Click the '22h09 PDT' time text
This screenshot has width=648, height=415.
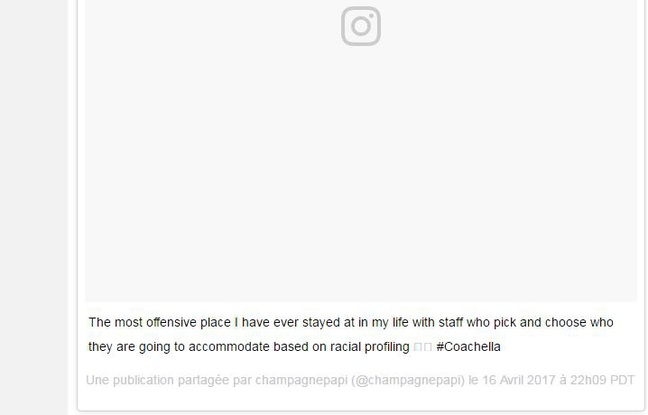point(605,380)
